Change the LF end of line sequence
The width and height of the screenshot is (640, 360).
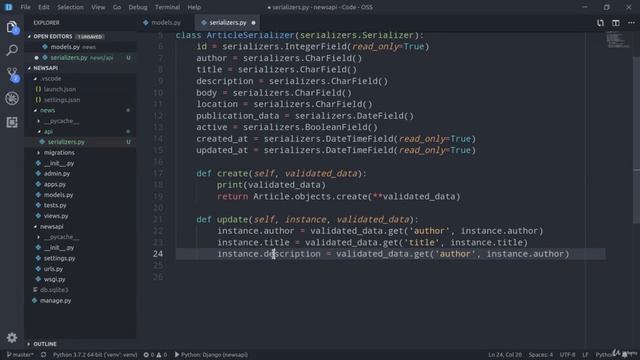pyautogui.click(x=585, y=355)
